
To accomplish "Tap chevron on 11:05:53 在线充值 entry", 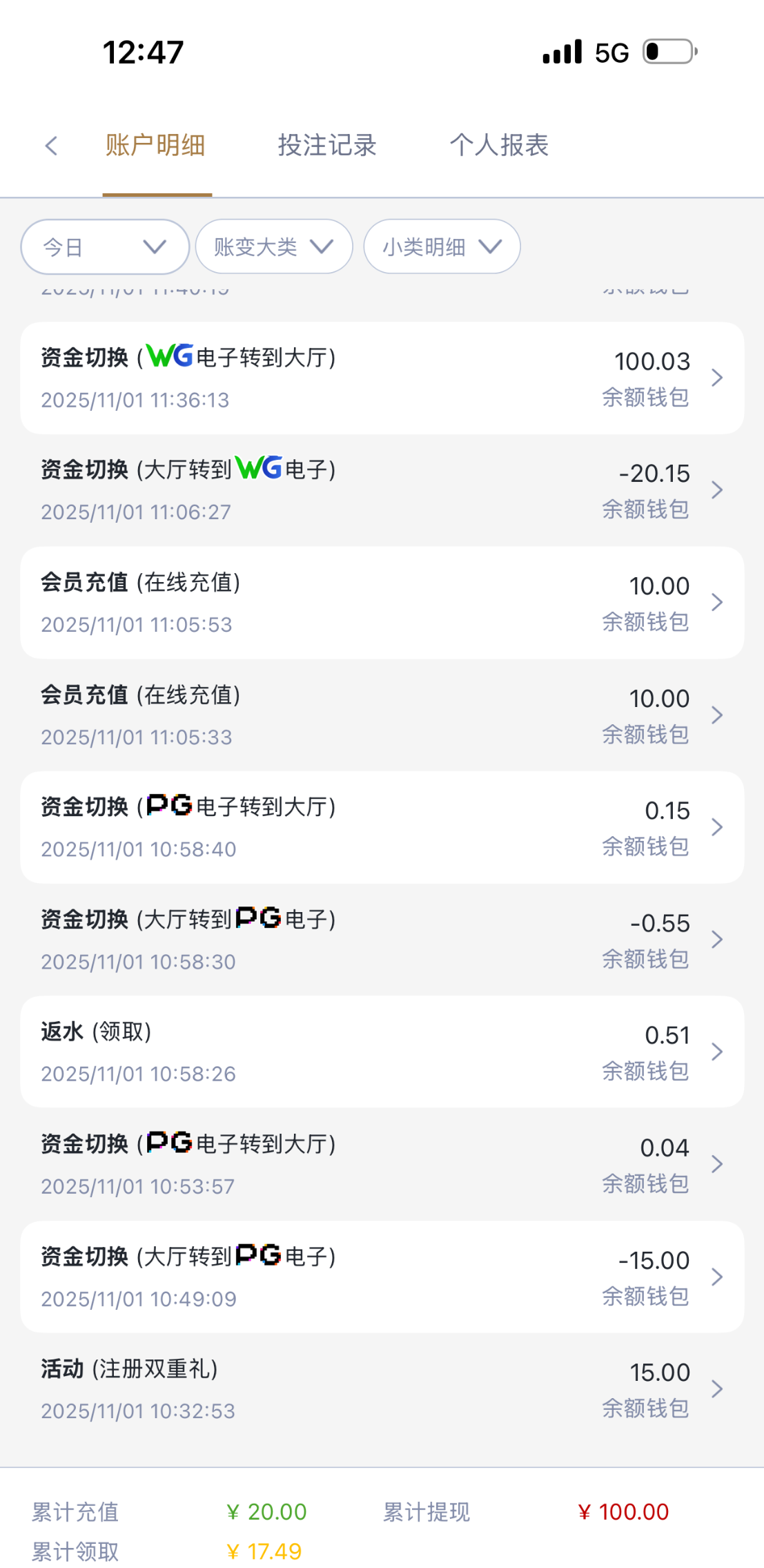I will pos(717,603).
